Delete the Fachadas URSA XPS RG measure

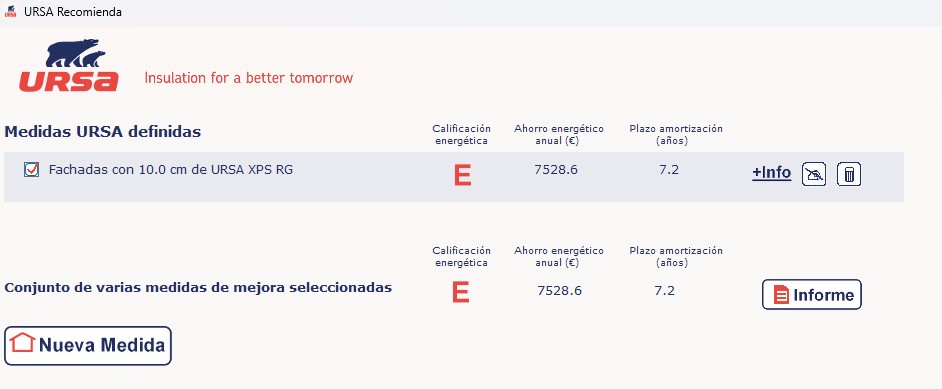pyautogui.click(x=849, y=174)
